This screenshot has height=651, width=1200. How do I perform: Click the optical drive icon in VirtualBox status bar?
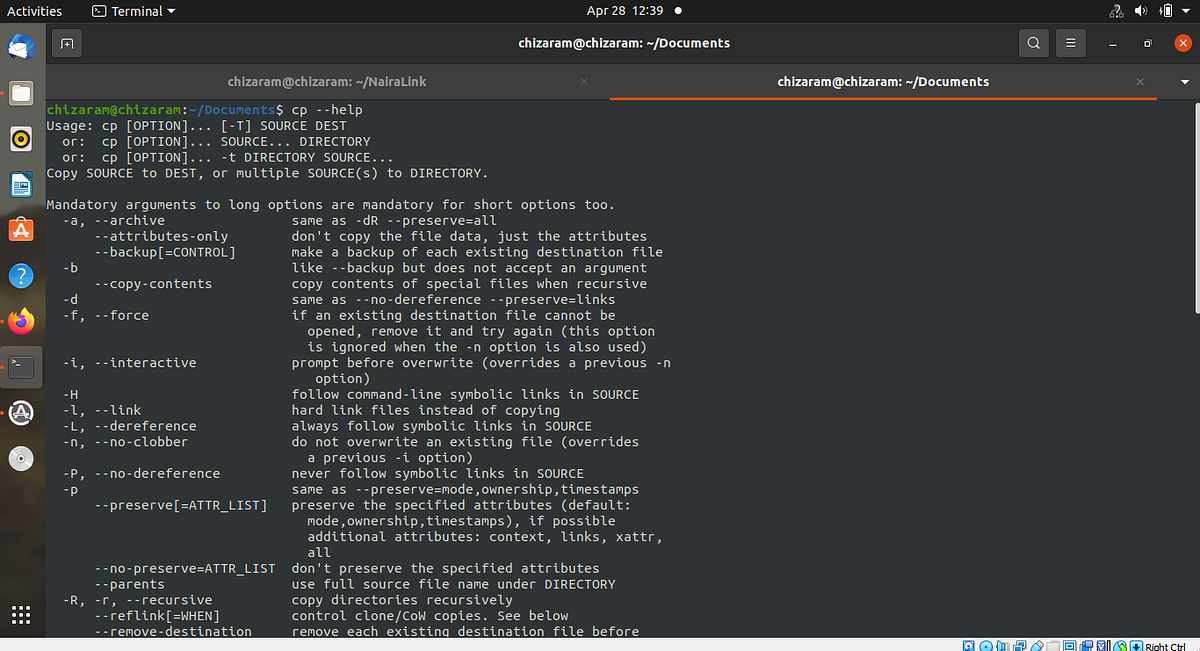pyautogui.click(x=984, y=645)
